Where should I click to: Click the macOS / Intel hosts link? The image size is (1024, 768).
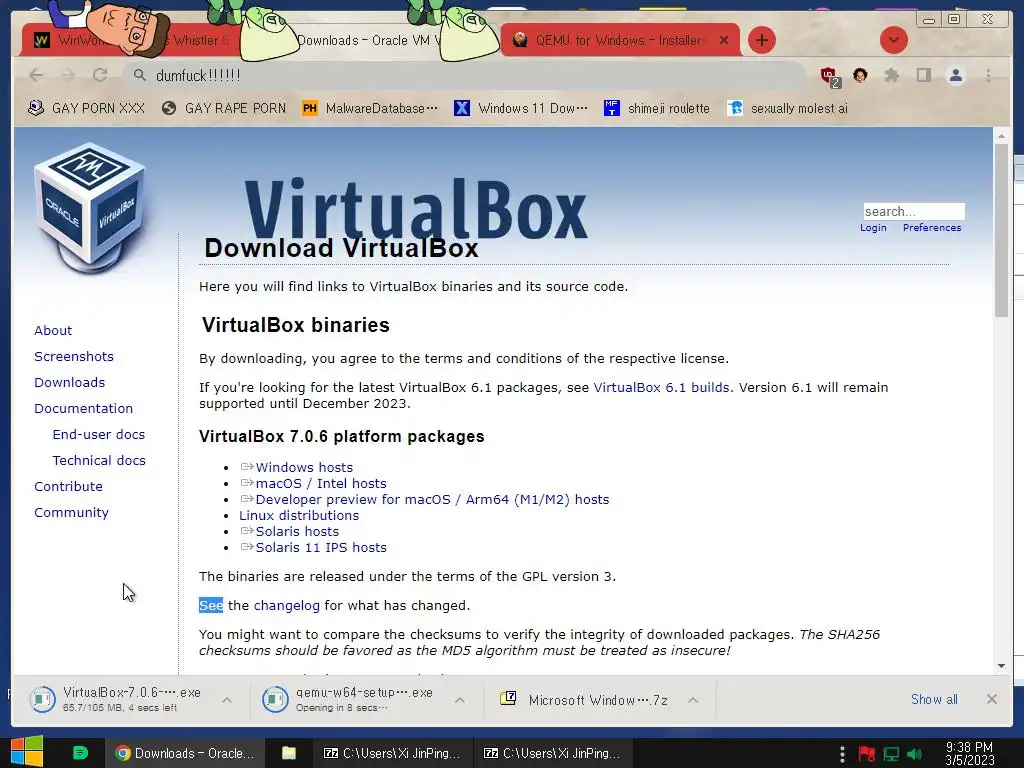tap(321, 483)
